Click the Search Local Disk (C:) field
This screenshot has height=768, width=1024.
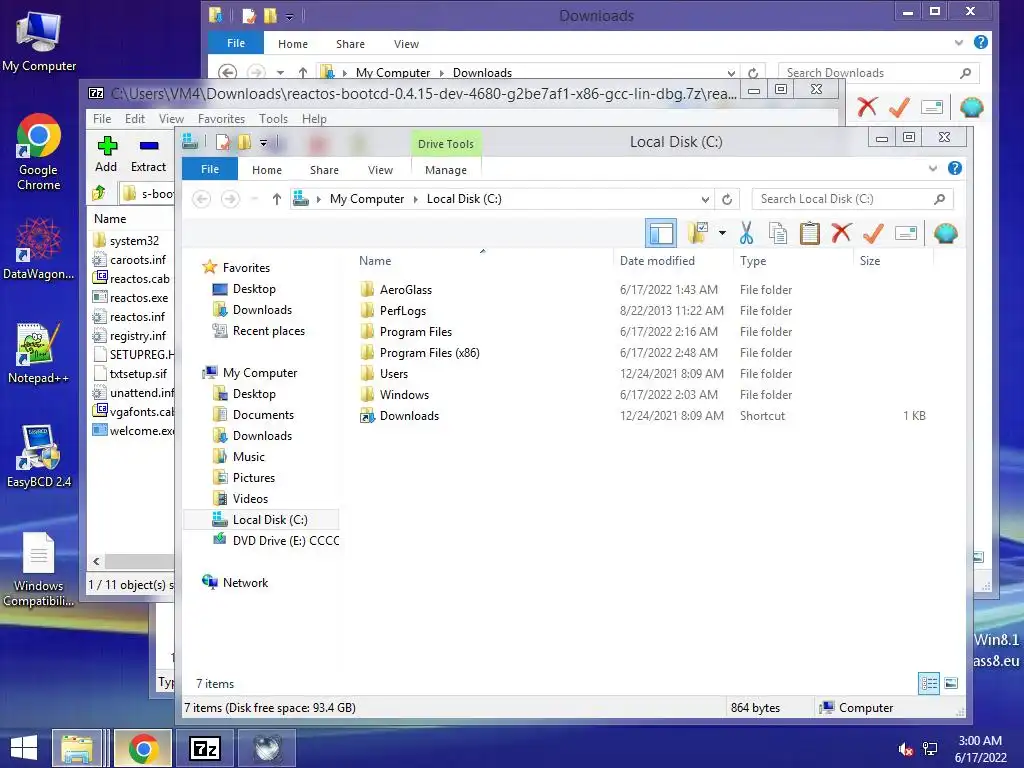pos(852,199)
